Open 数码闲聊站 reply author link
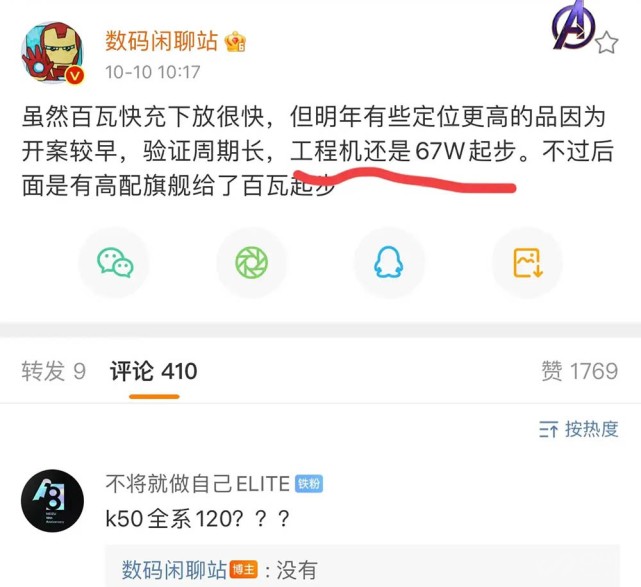 point(174,570)
